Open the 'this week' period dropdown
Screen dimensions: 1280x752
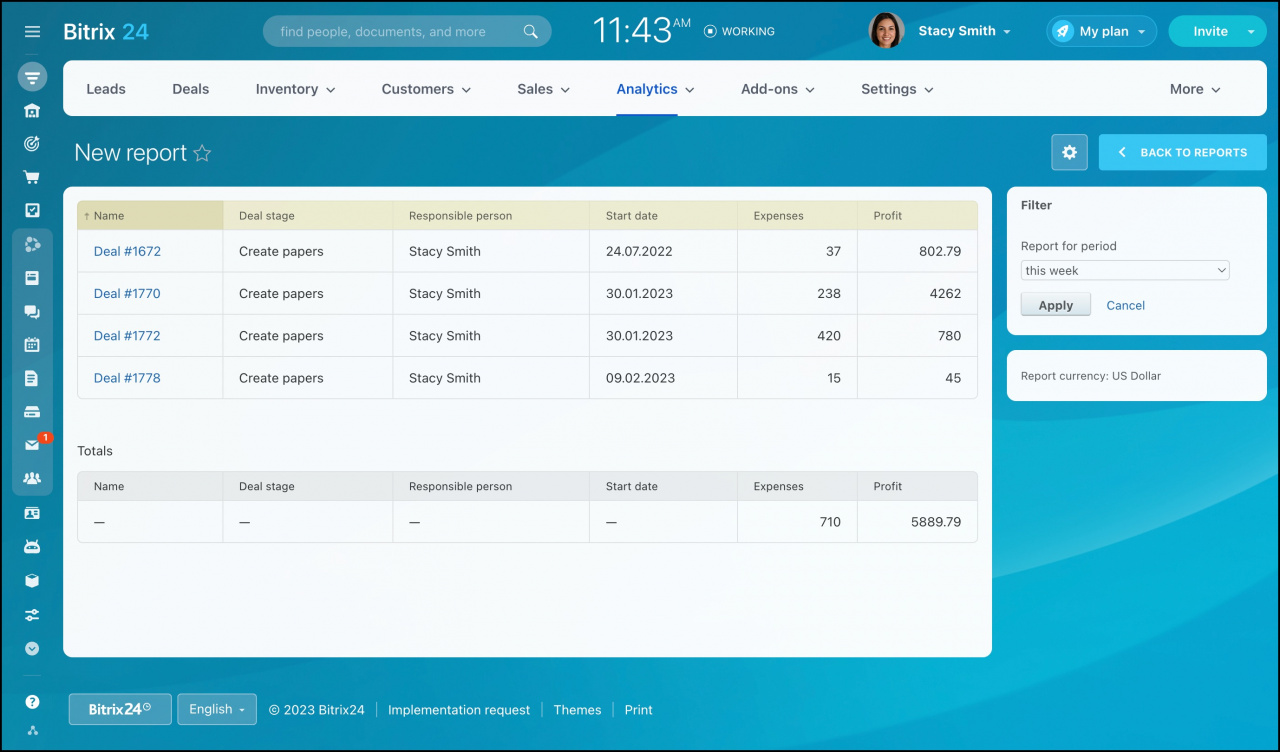[1125, 270]
